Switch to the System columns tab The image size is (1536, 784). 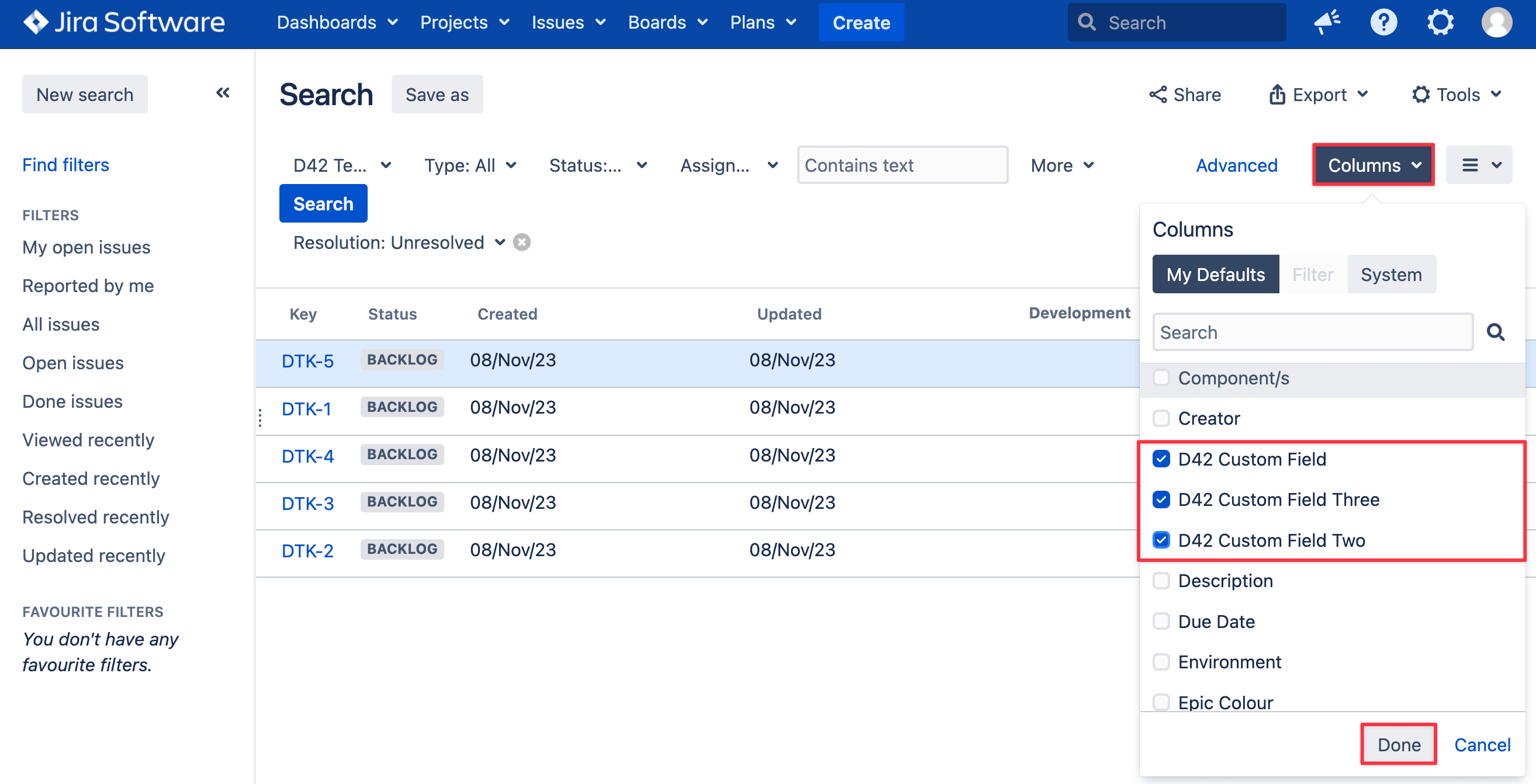(x=1390, y=274)
